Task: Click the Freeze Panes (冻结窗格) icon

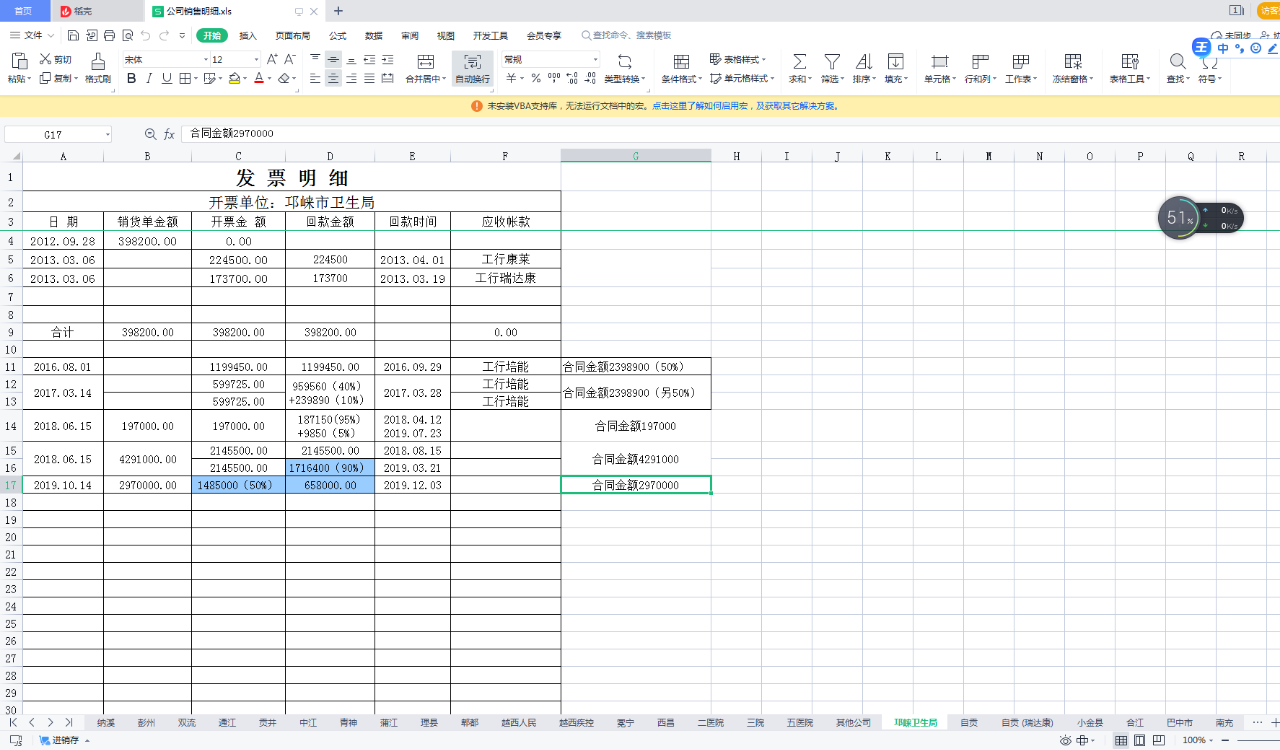Action: 1072,62
